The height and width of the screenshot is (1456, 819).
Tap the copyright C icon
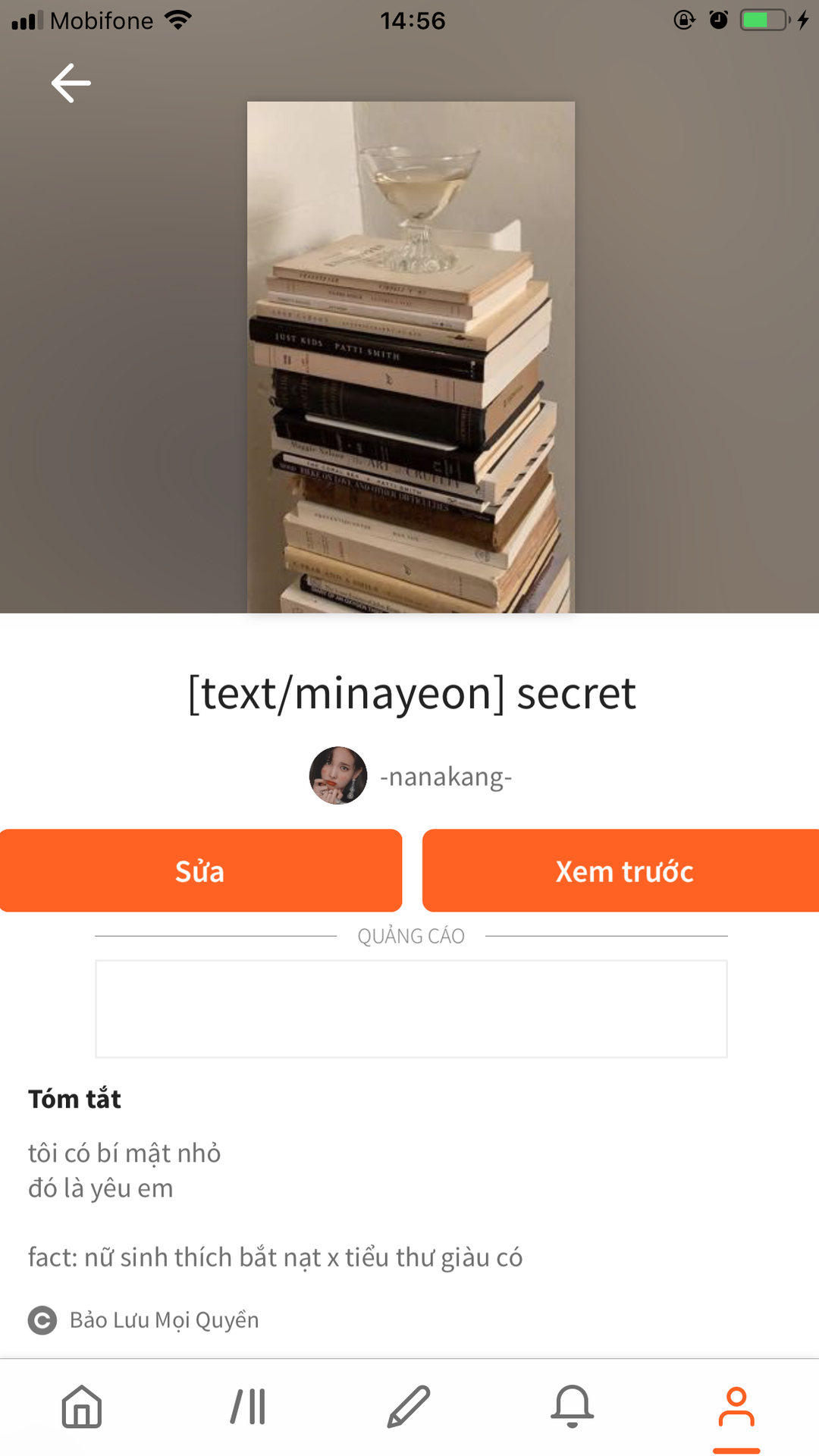[42, 1320]
